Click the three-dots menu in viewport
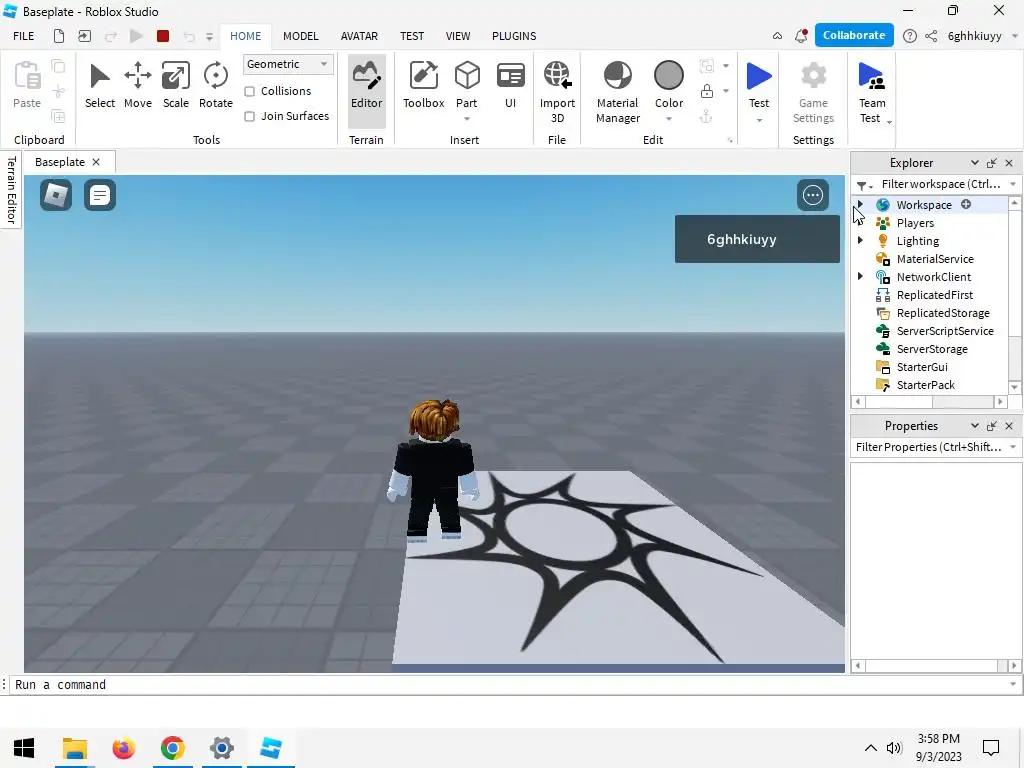 813,195
